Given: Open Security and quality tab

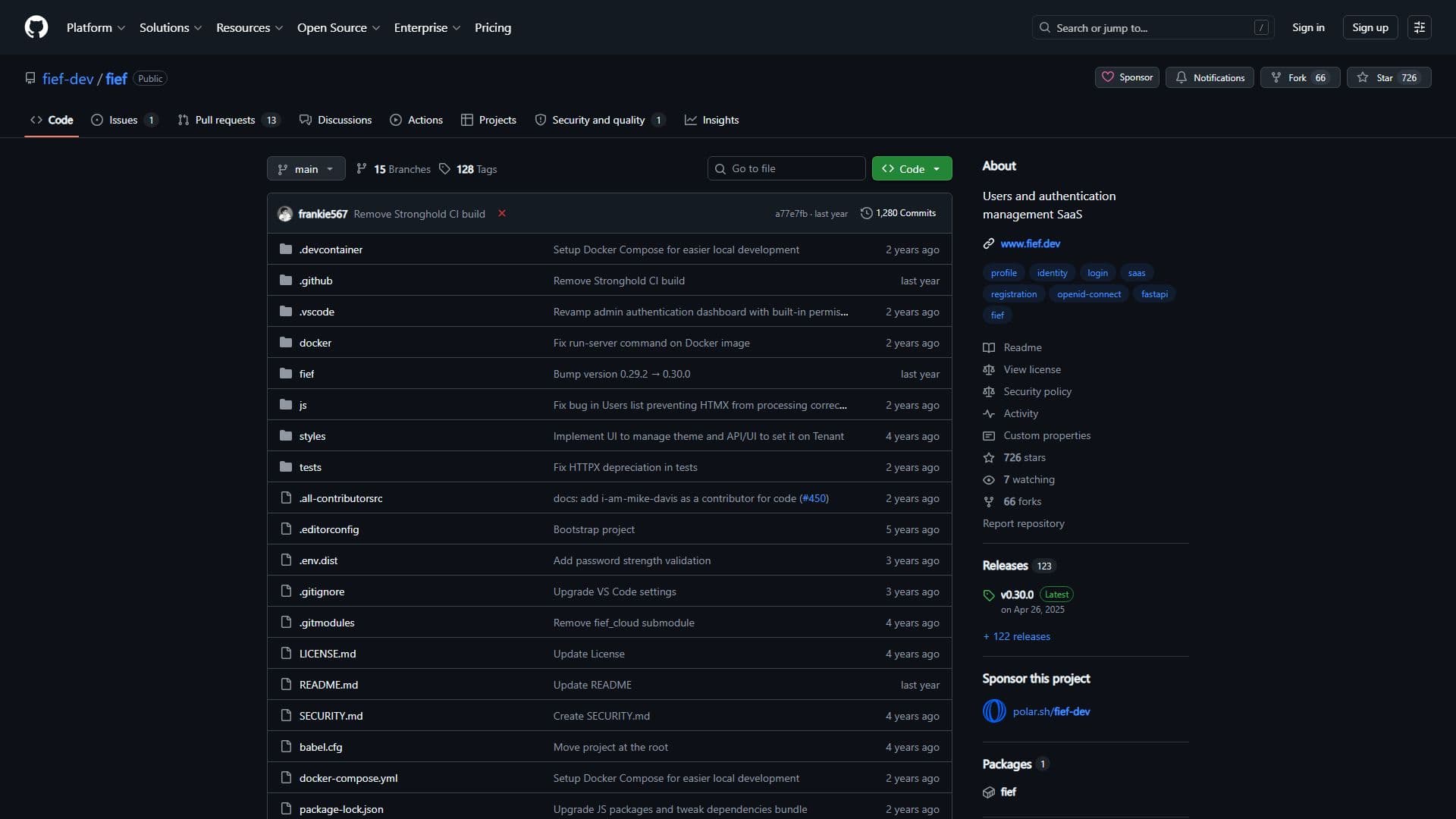Looking at the screenshot, I should pyautogui.click(x=600, y=120).
